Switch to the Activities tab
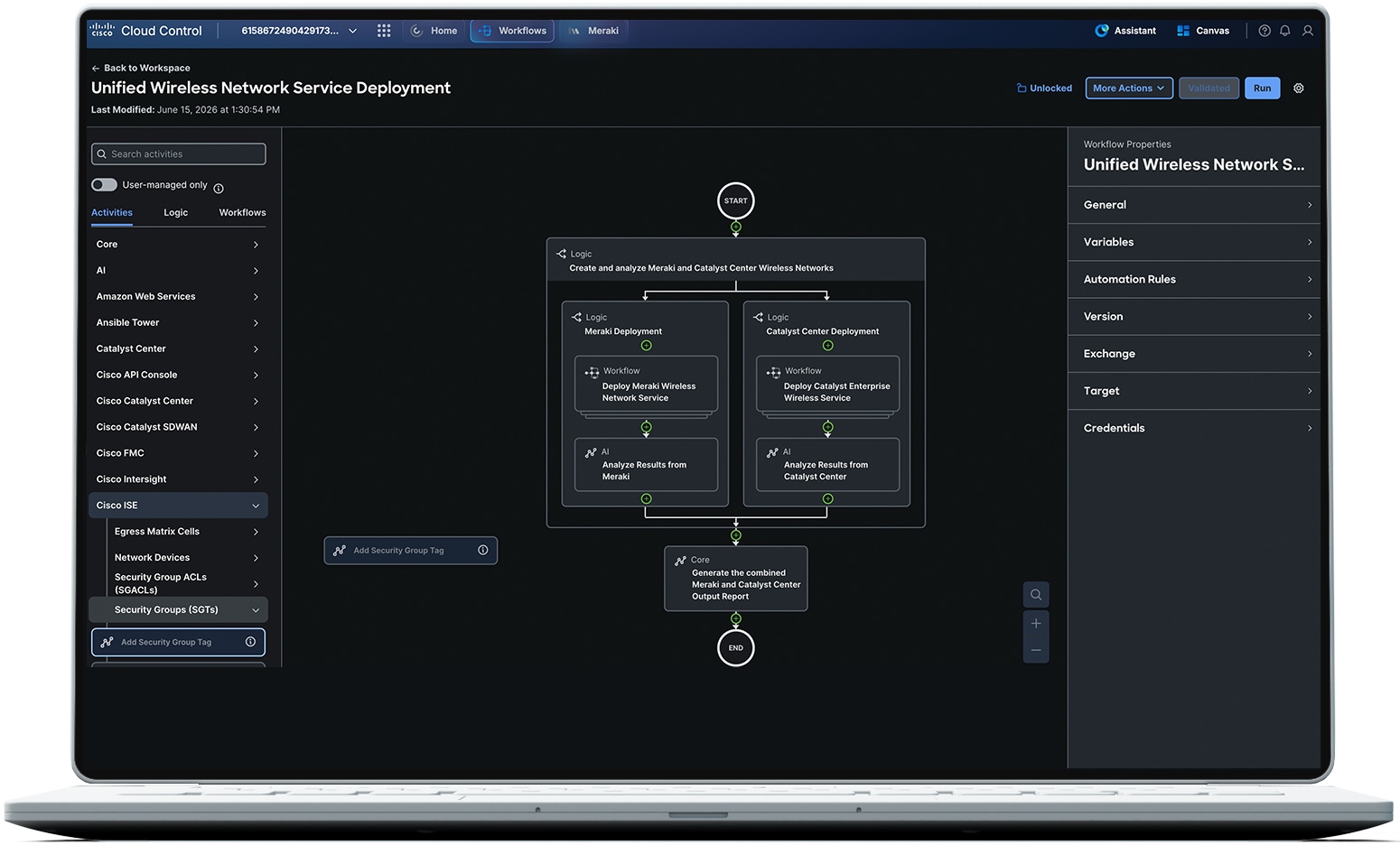The height and width of the screenshot is (845, 1400). click(112, 213)
